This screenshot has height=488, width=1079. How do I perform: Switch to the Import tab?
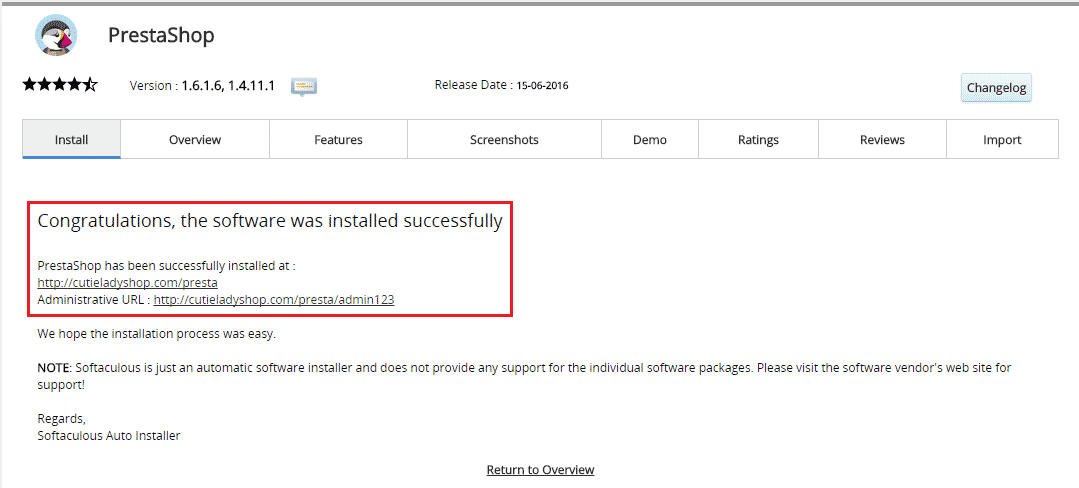pyautogui.click(x=1002, y=140)
